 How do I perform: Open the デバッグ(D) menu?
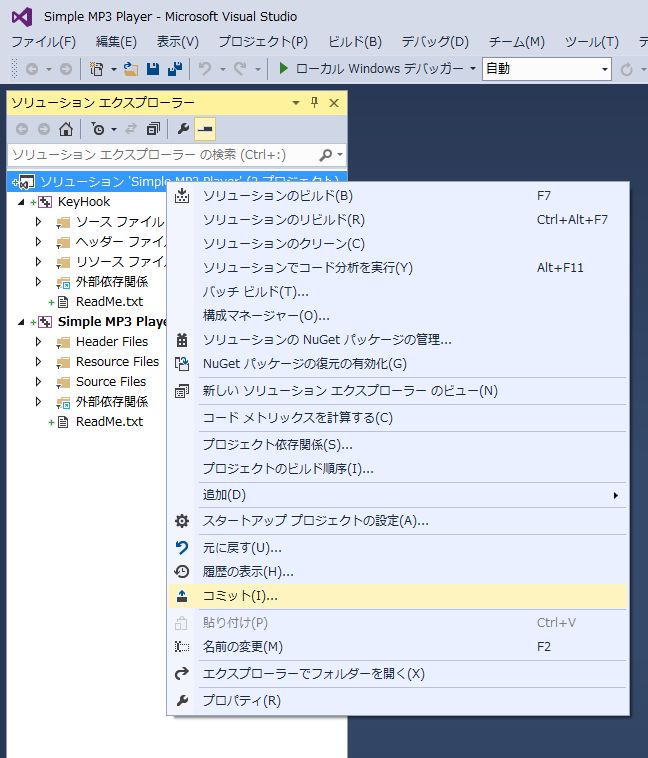click(x=435, y=42)
